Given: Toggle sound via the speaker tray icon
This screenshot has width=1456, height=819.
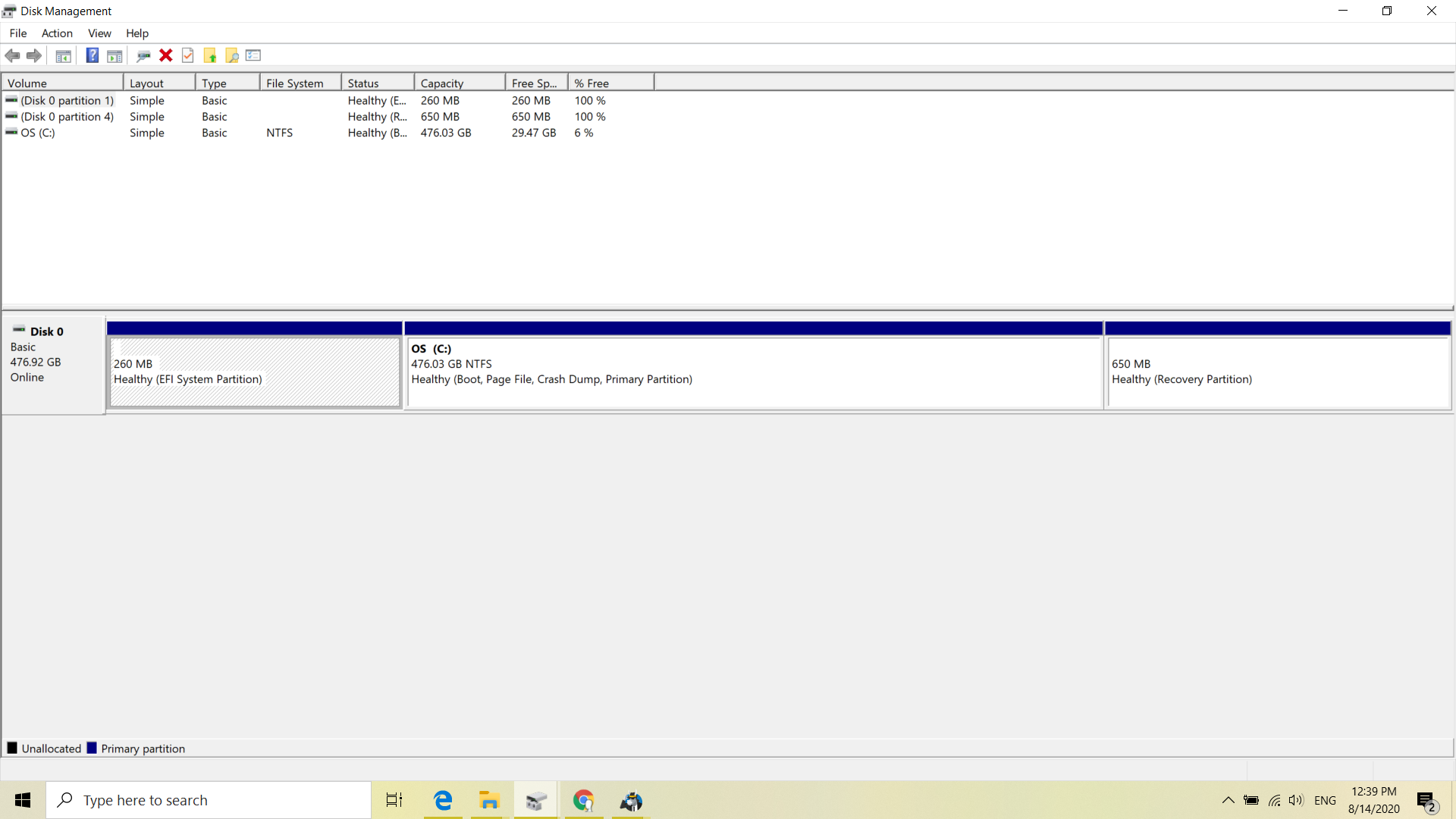Looking at the screenshot, I should pos(1297,800).
